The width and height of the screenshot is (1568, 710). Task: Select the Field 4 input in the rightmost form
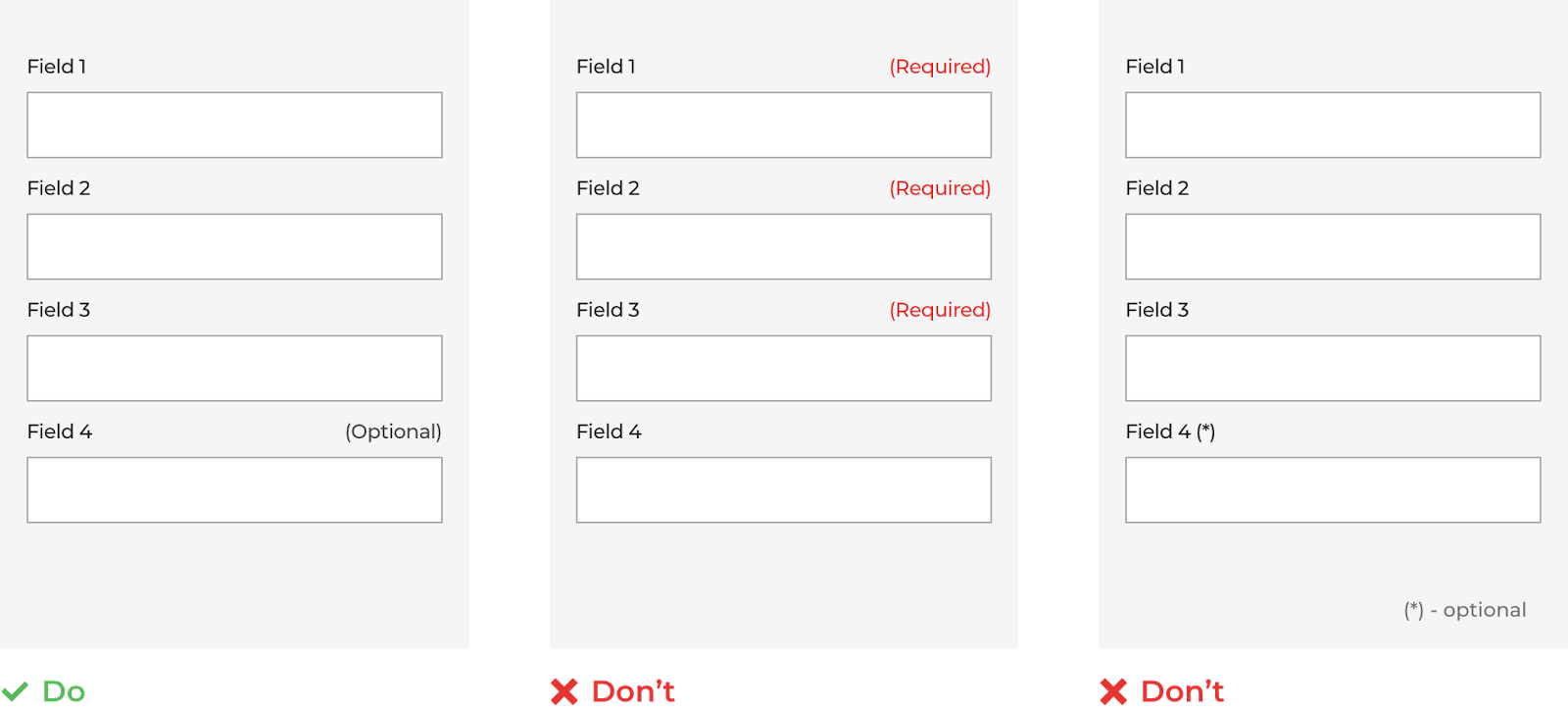pos(1333,489)
